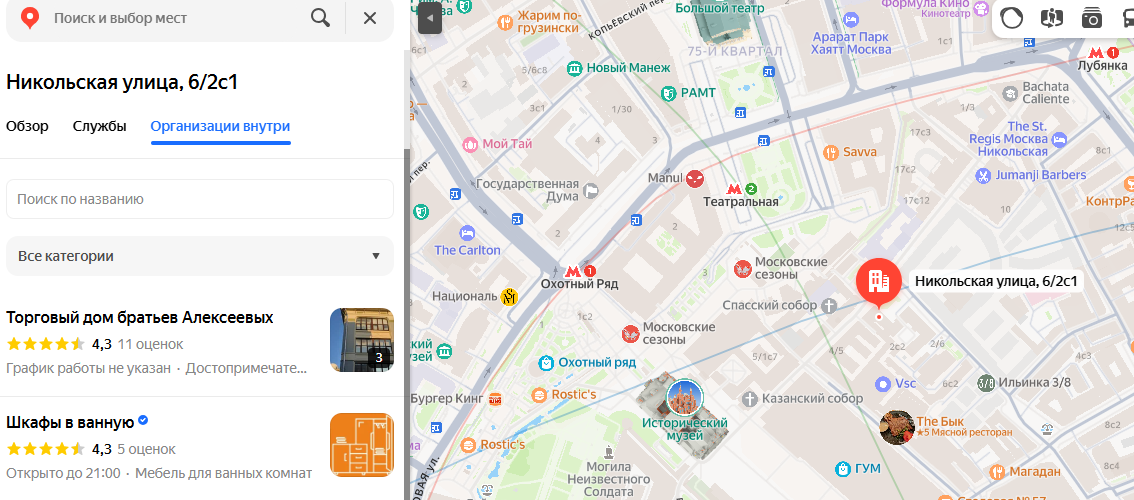Image resolution: width=1134 pixels, height=500 pixels.
Task: Open the Шкафы в ванную listing
Action: [x=68, y=421]
